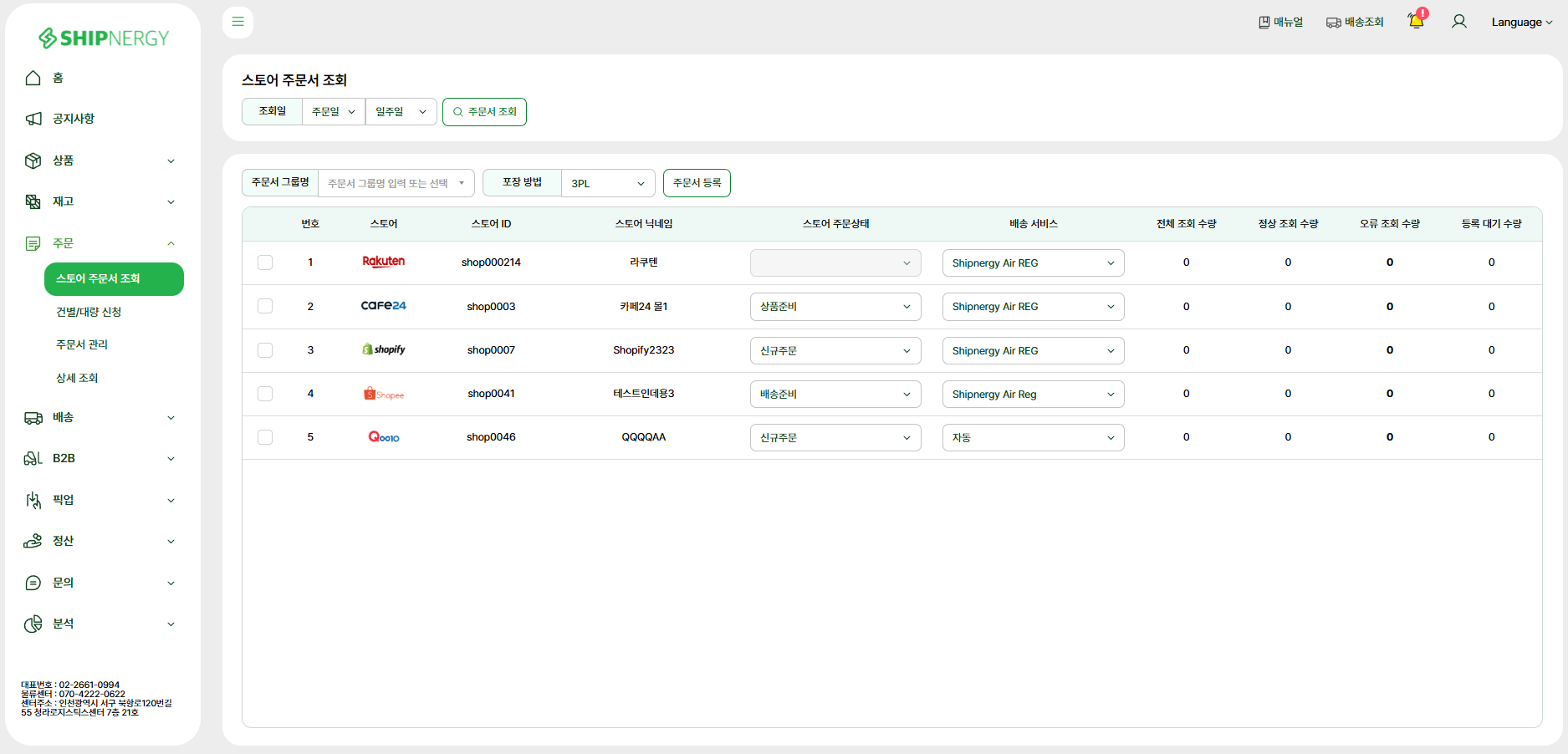Viewport: 1568px width, 754px height.
Task: Click the user profile icon
Action: pos(1458,22)
